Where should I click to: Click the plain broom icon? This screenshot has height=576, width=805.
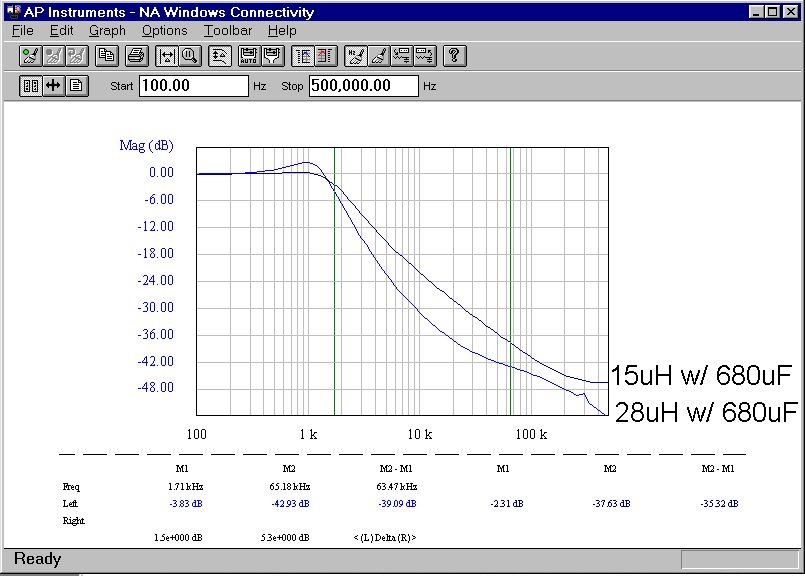tap(379, 56)
